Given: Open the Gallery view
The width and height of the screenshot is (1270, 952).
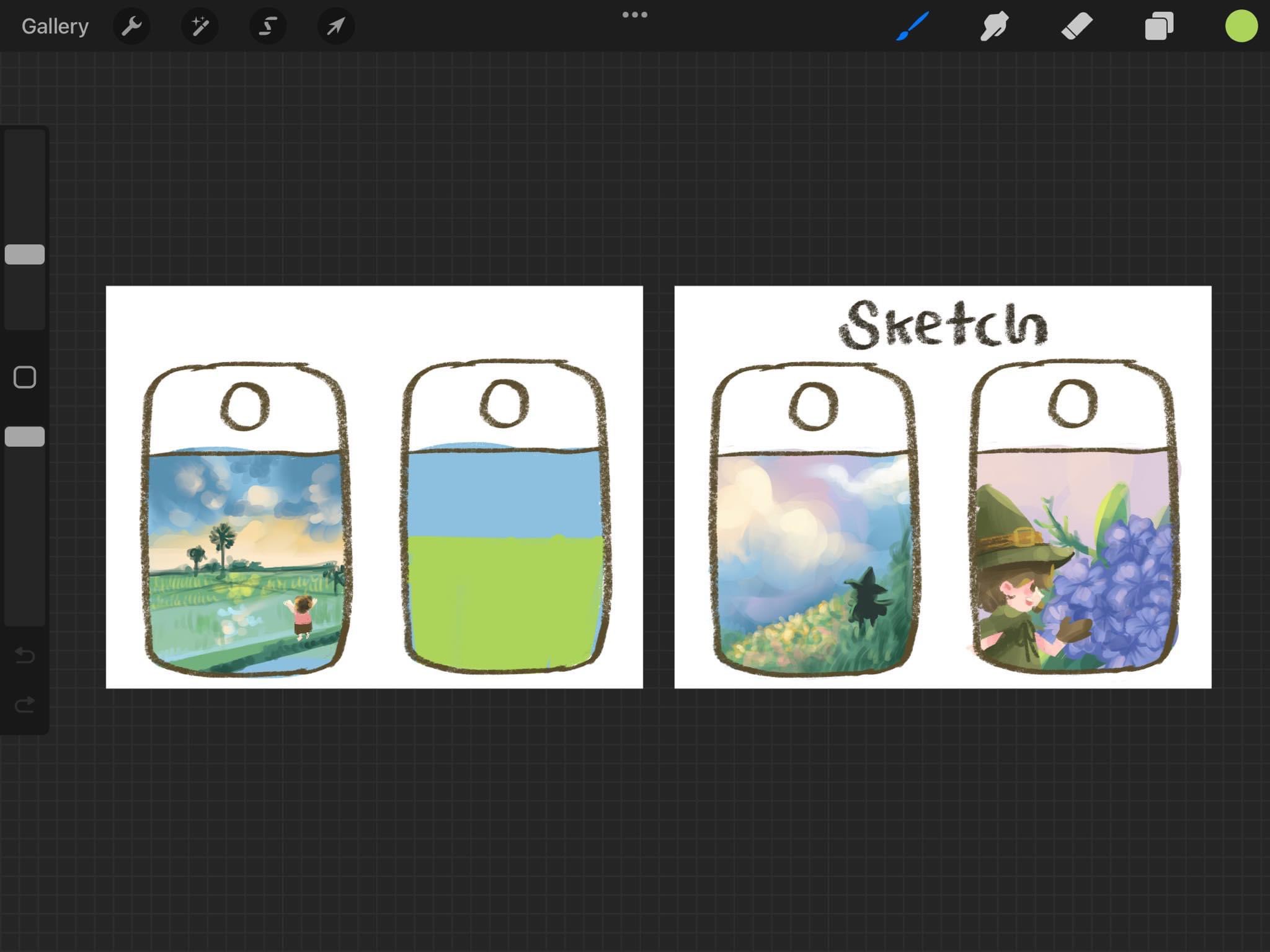Looking at the screenshot, I should (x=55, y=26).
